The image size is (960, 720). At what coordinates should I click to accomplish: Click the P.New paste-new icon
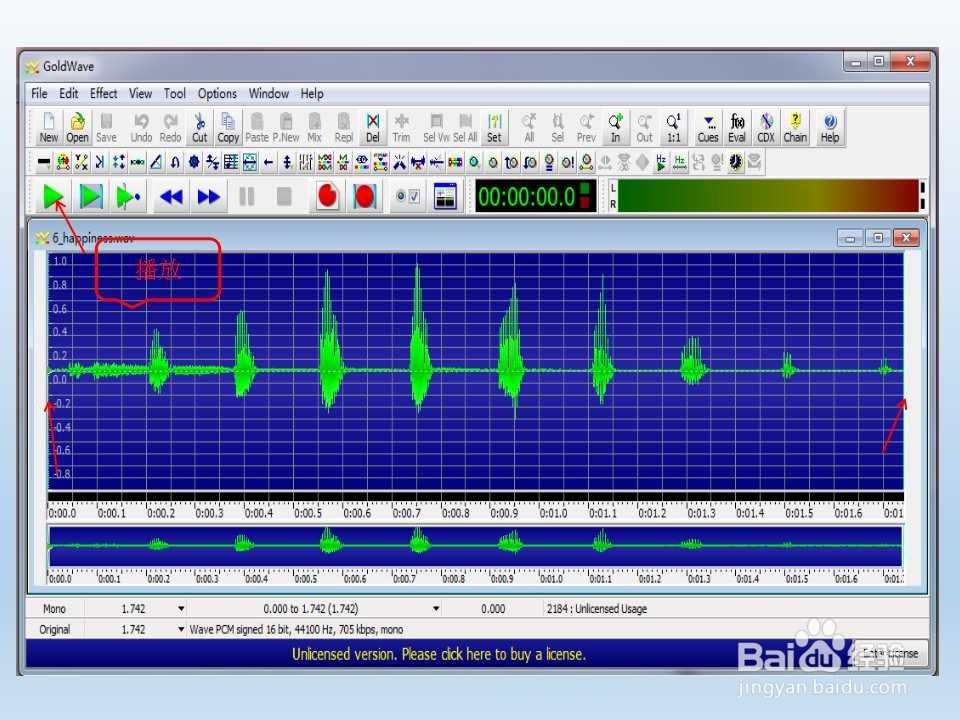(286, 128)
